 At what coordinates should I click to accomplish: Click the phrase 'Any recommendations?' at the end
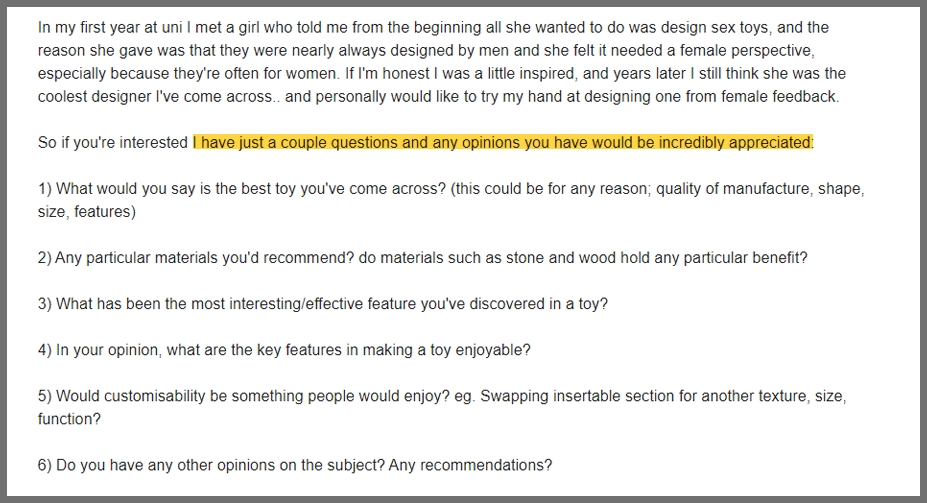(471, 465)
